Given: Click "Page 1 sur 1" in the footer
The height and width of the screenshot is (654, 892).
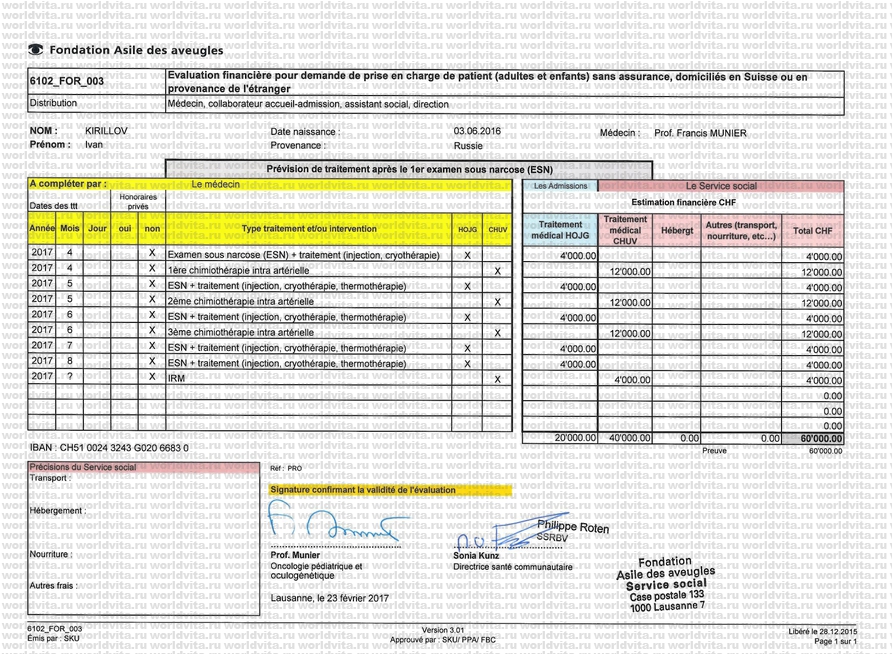Looking at the screenshot, I should click(835, 641).
